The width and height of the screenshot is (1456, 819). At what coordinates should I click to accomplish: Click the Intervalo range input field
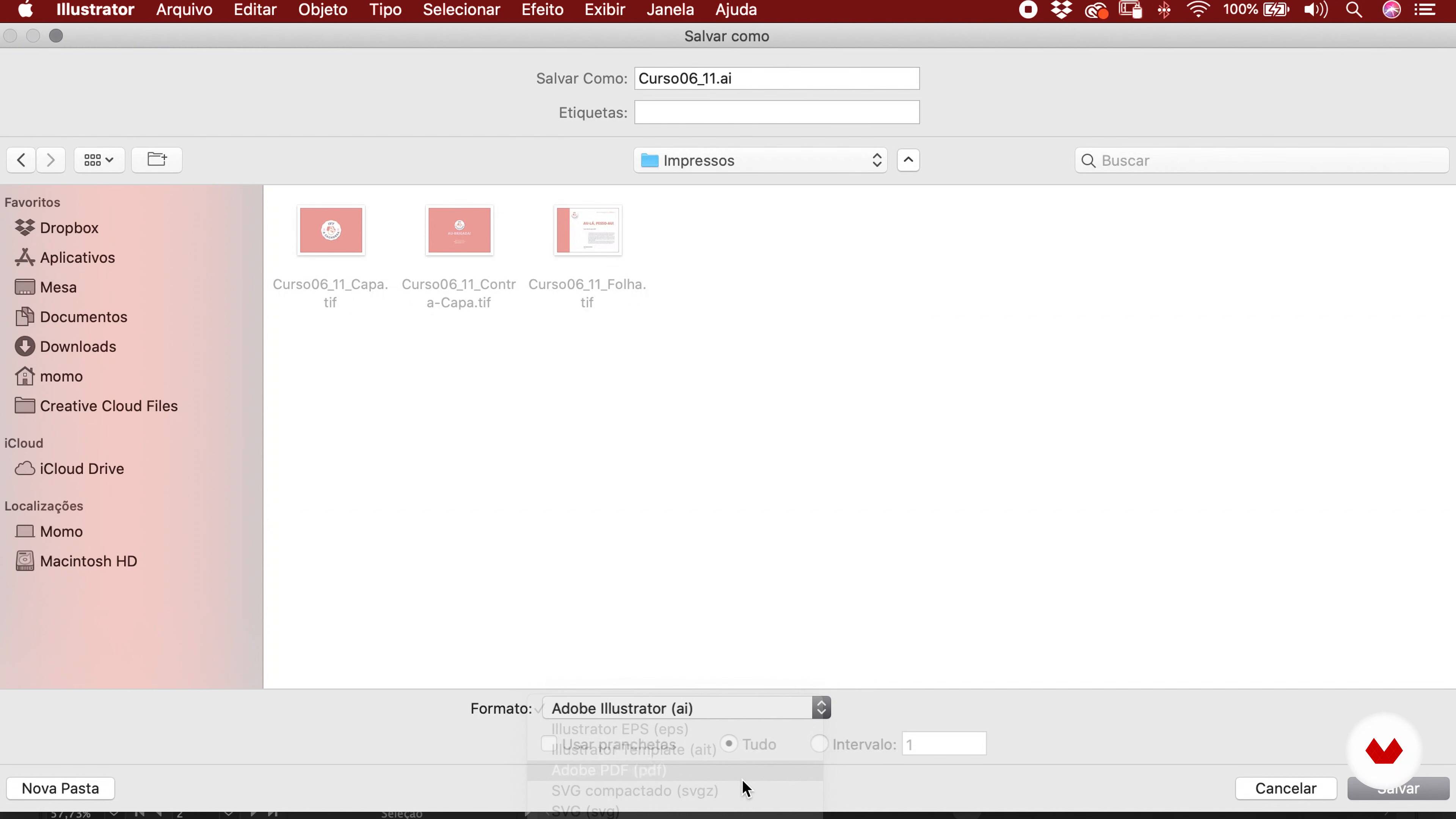click(944, 744)
